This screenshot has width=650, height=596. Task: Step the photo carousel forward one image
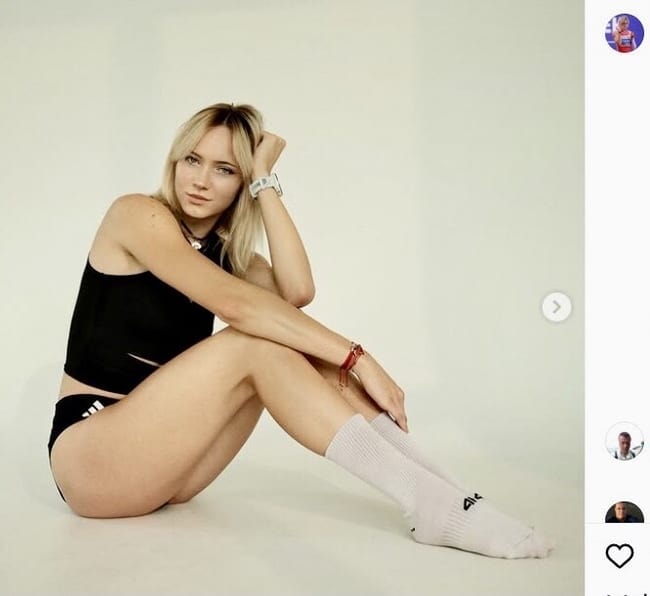[x=557, y=307]
